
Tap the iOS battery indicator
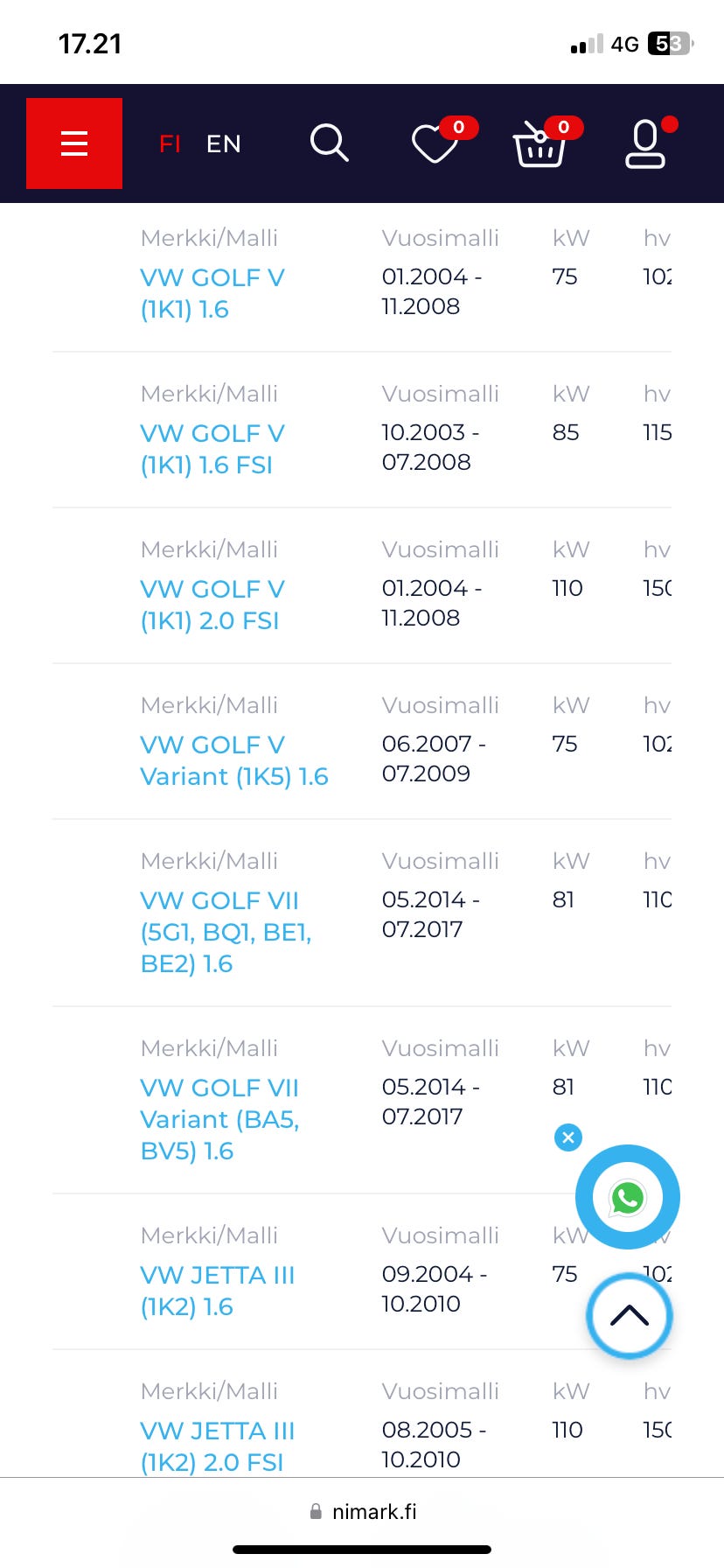point(670,44)
